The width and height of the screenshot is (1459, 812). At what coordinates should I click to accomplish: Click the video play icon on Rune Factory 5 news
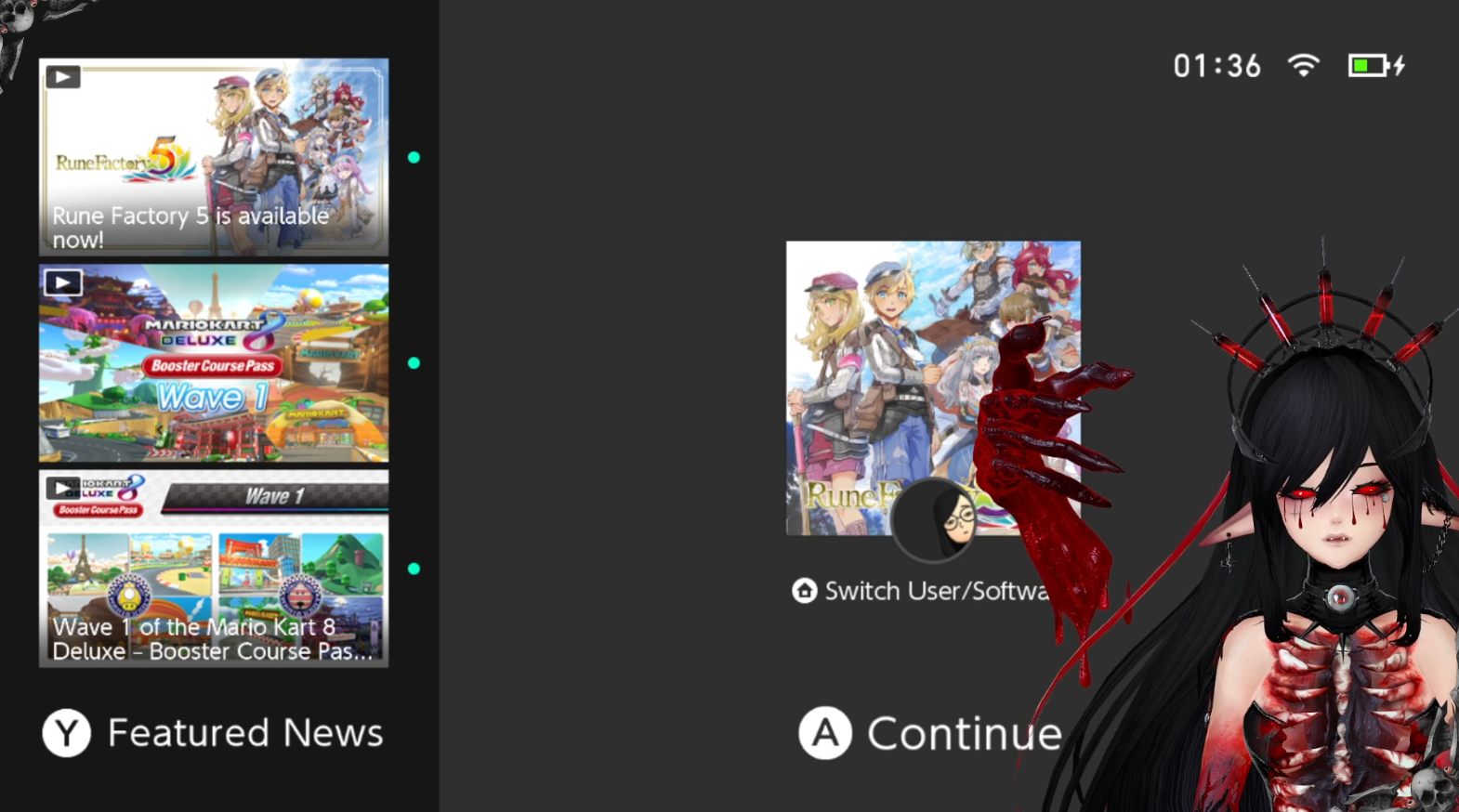pyautogui.click(x=63, y=77)
